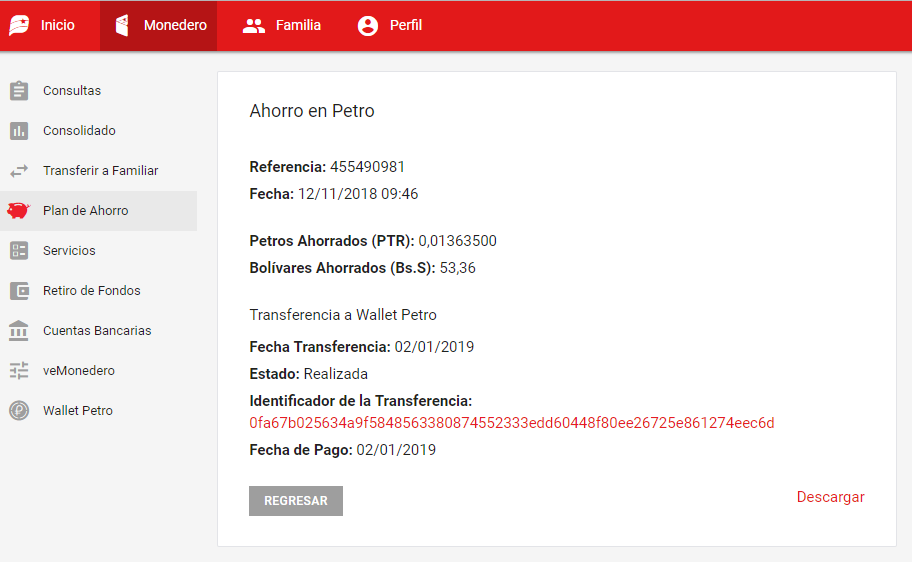This screenshot has height=562, width=912.
Task: Go to the Perfil tab label
Action: click(406, 26)
